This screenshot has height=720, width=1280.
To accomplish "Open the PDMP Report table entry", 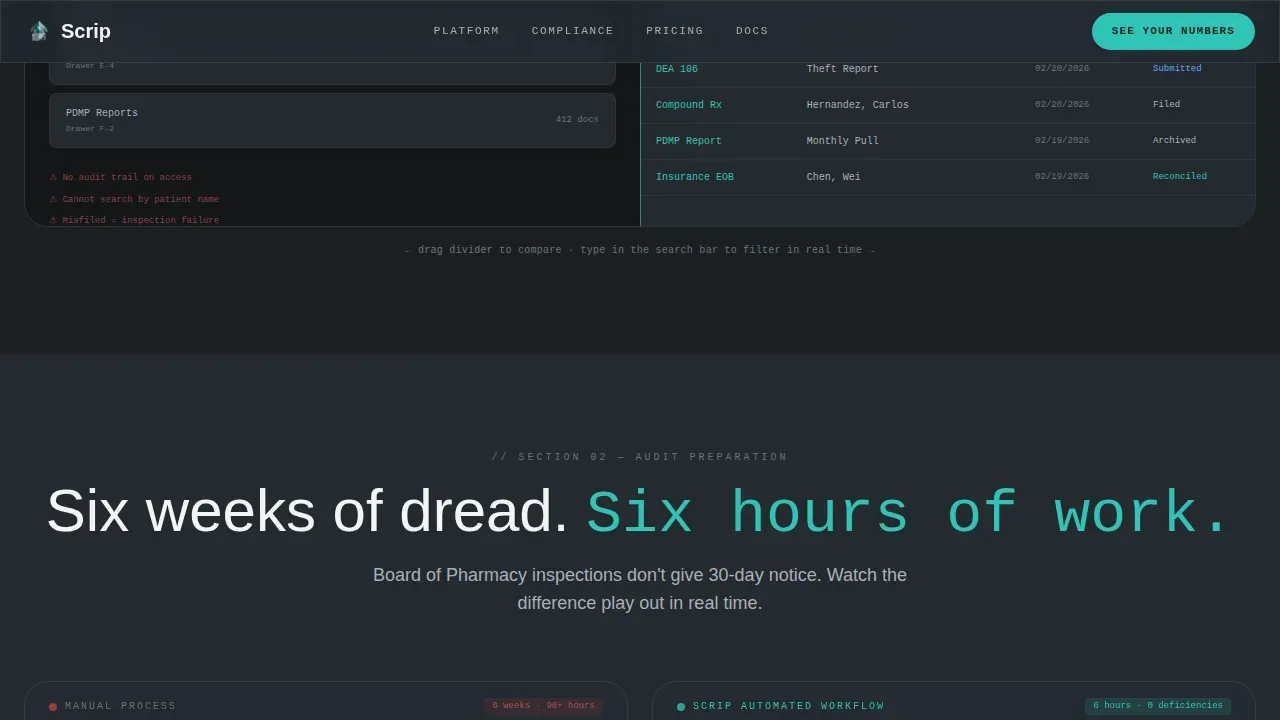I will pyautogui.click(x=688, y=141).
